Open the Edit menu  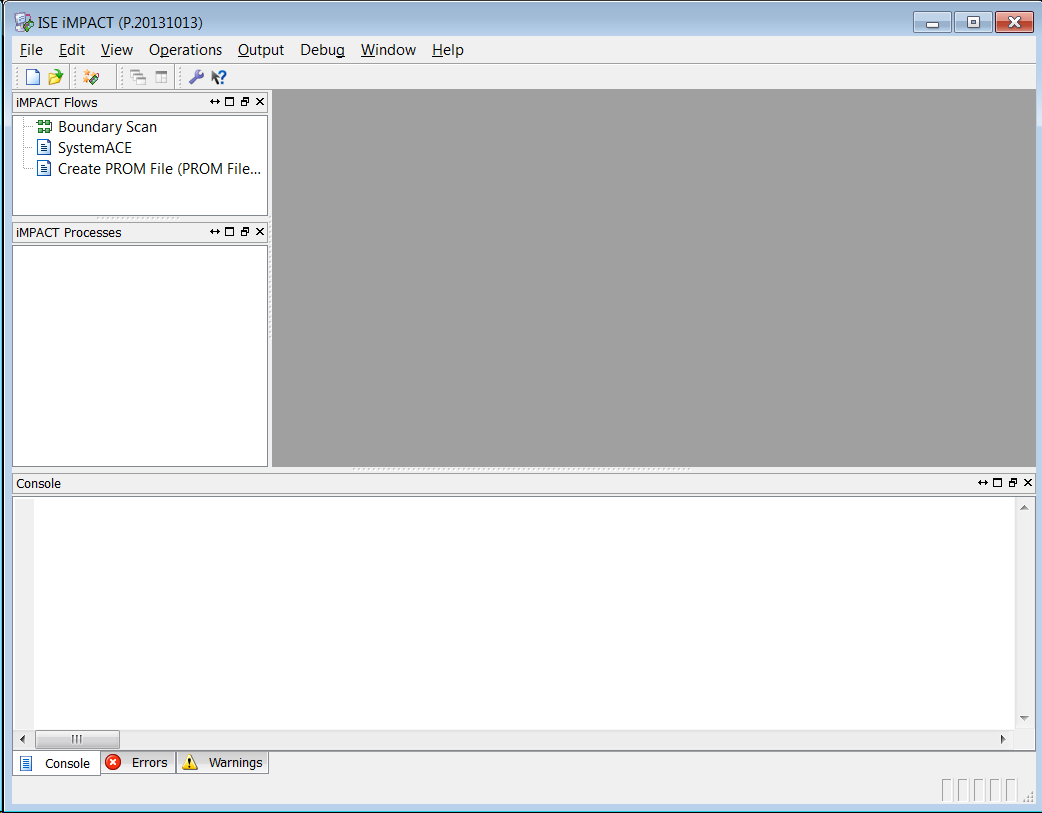pyautogui.click(x=72, y=50)
